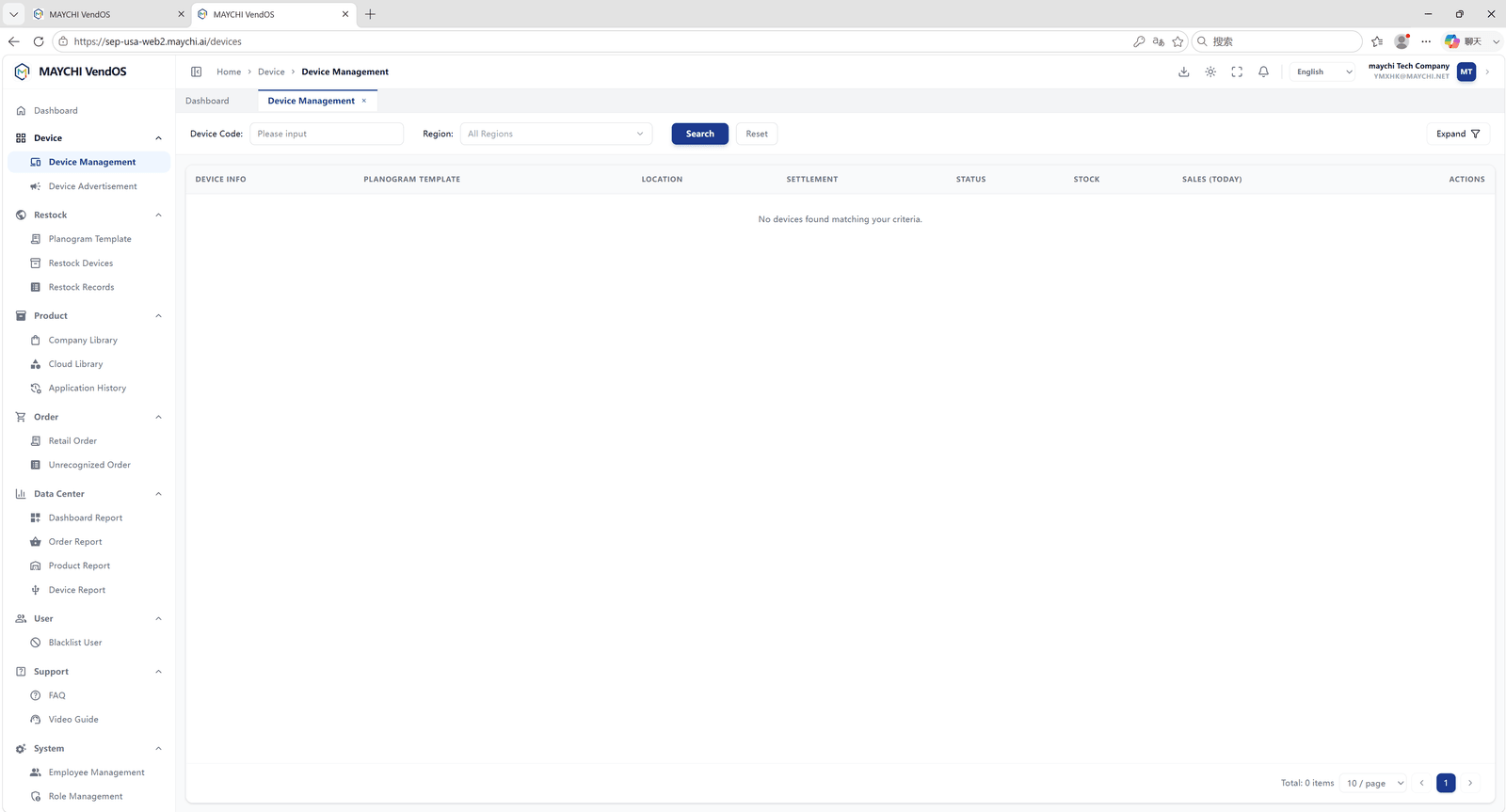Click the browser search box
Image resolution: width=1506 pixels, height=812 pixels.
point(1277,41)
